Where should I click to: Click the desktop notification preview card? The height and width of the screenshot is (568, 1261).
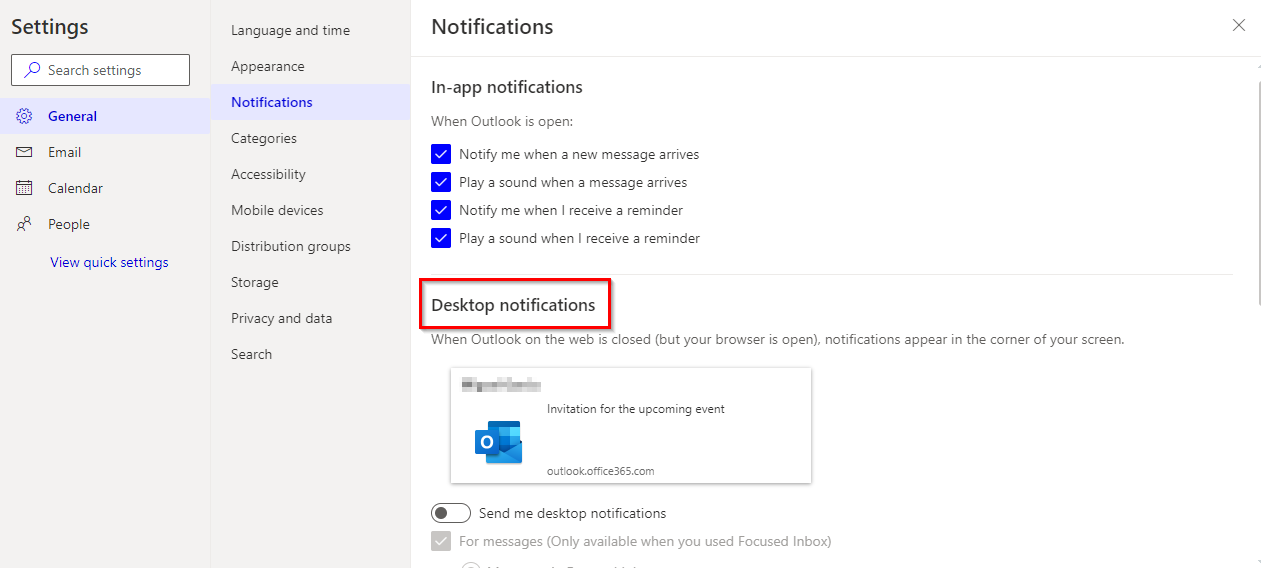pos(631,425)
